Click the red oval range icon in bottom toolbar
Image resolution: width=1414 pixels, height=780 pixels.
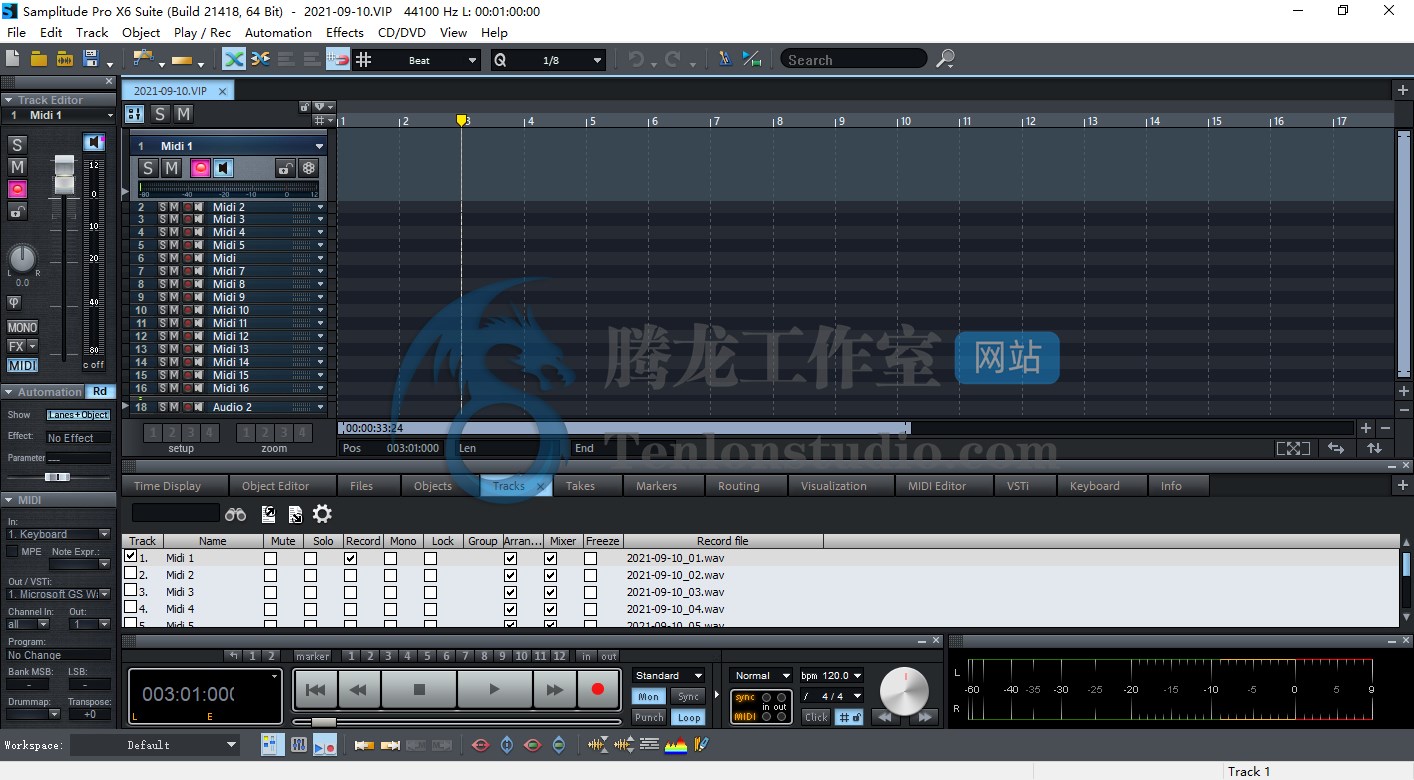pos(481,745)
